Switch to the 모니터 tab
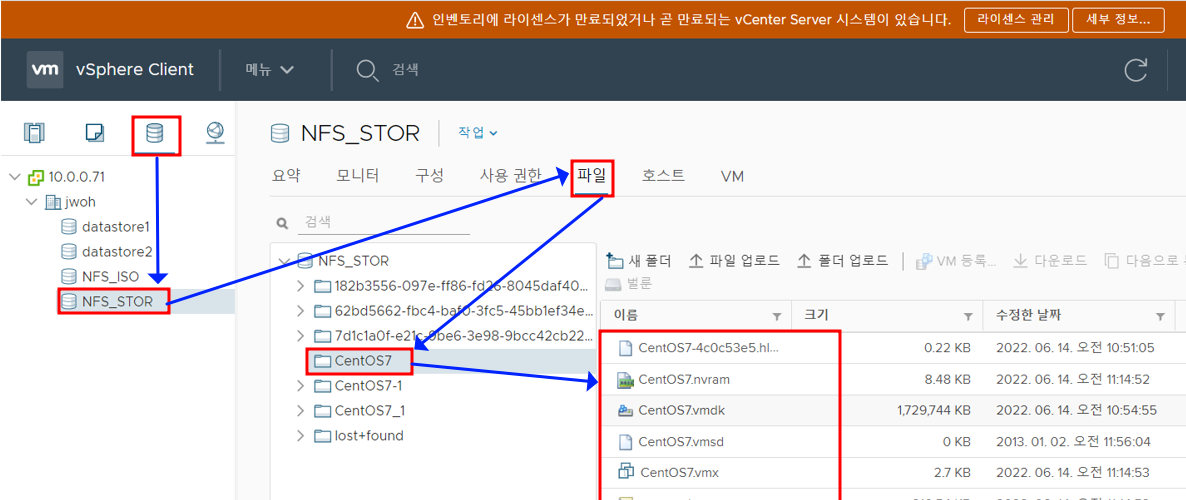This screenshot has height=500, width=1186. point(358,176)
